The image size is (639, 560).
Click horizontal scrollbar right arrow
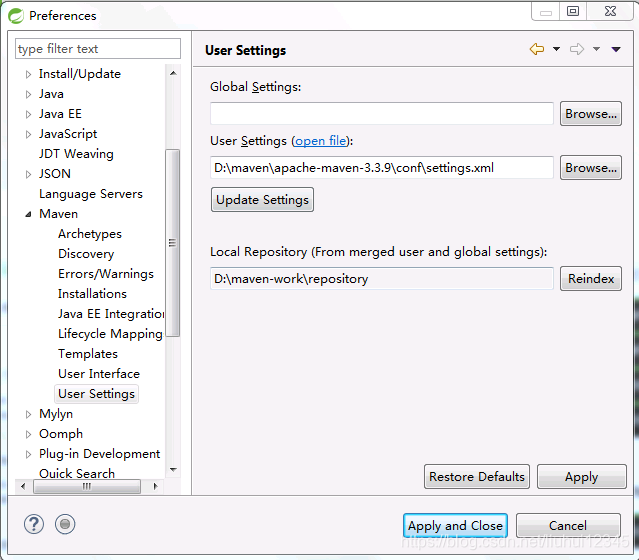point(155,486)
